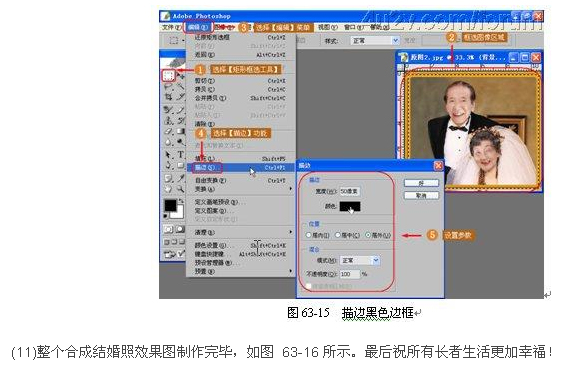Click the 取消 (Cancel) button
Screen dimensions: 567x367
tap(421, 196)
